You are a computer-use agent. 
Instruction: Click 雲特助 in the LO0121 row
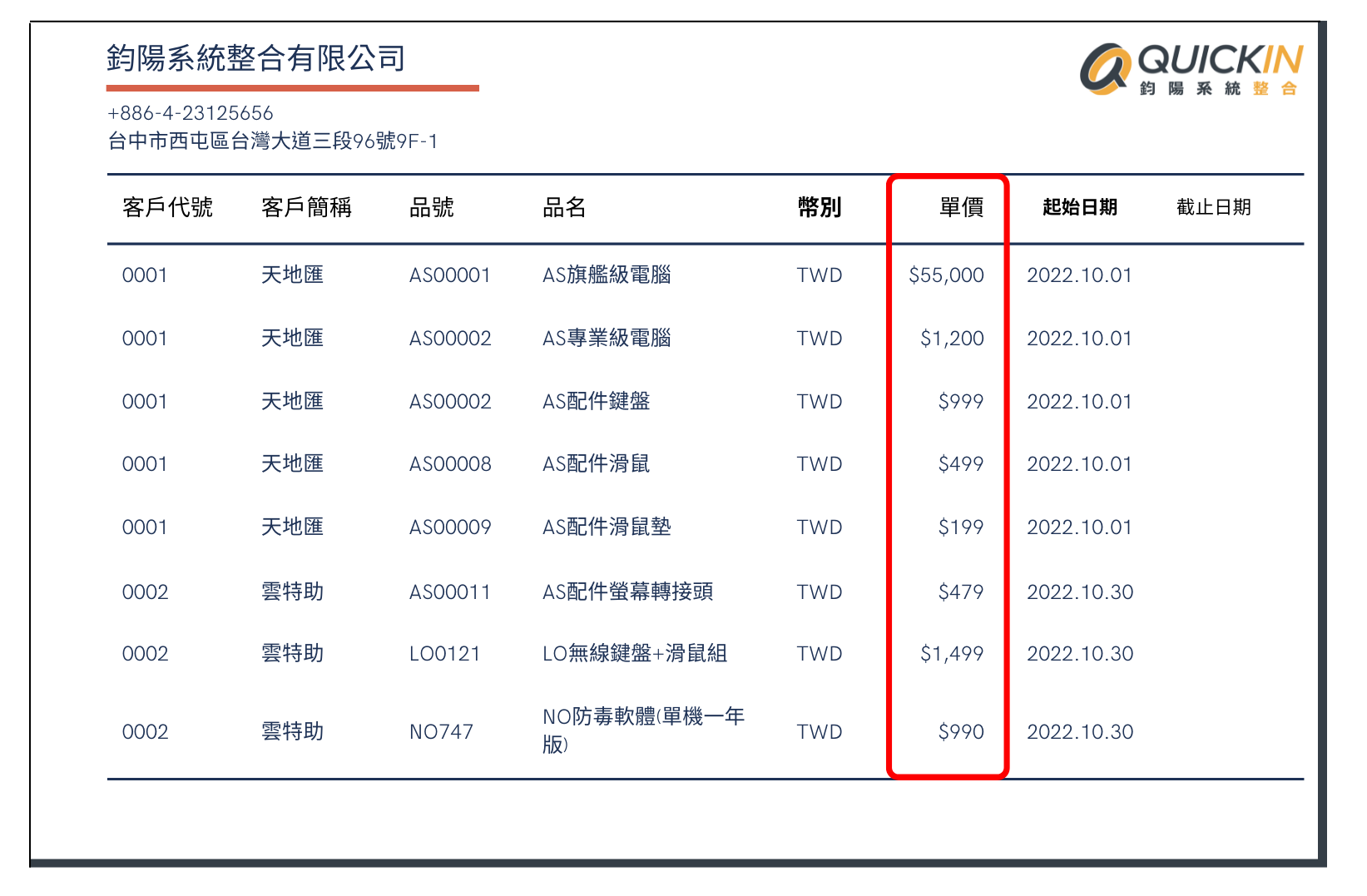[292, 653]
